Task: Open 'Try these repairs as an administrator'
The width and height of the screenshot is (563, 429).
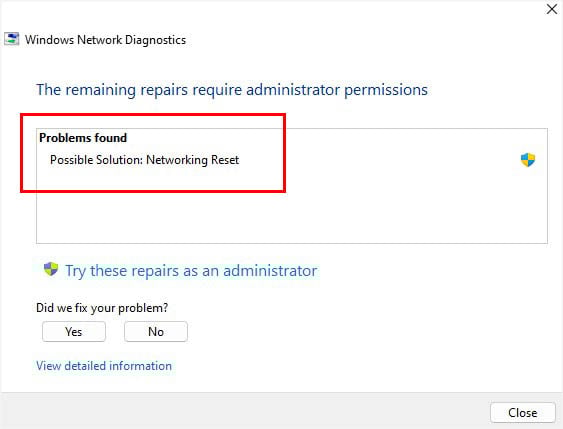Action: click(191, 271)
